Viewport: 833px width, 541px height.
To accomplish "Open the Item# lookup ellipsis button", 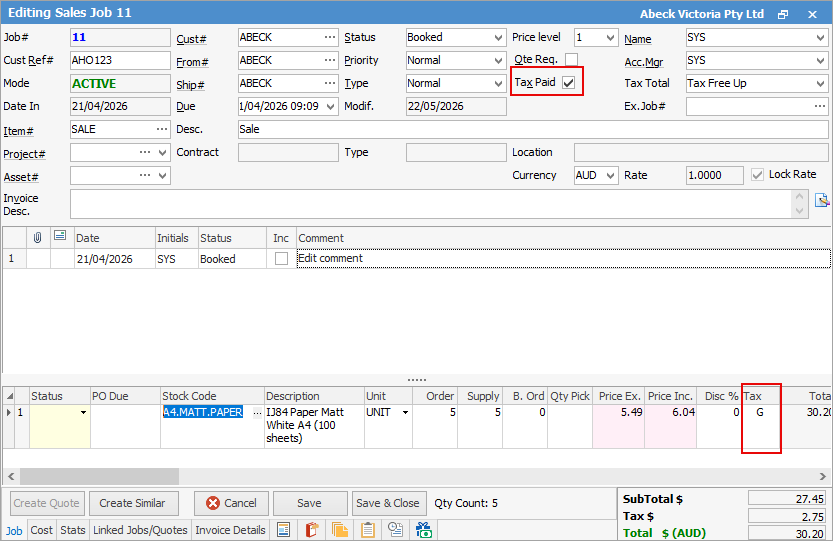I will tap(162, 129).
